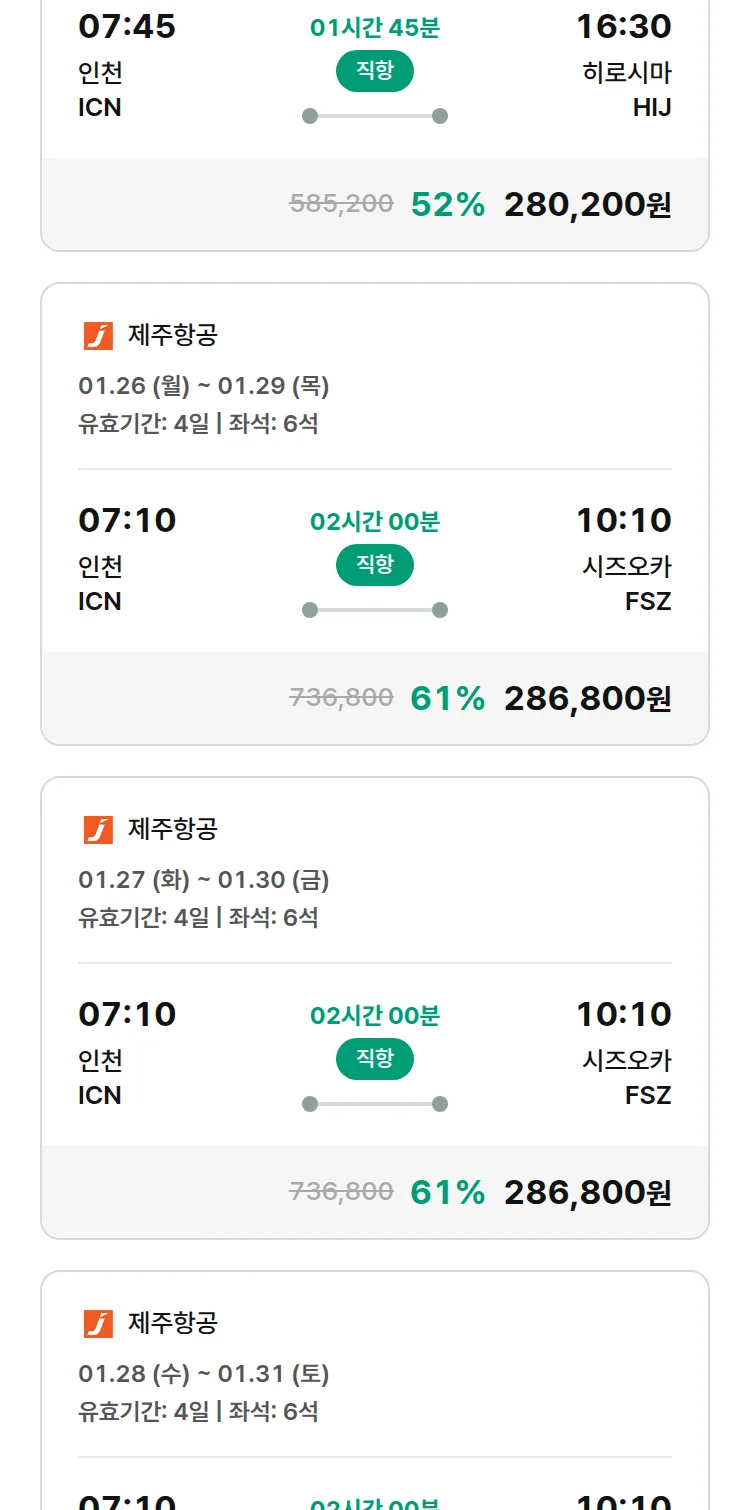Tap the 히로시마 HIJ destination

627,90
